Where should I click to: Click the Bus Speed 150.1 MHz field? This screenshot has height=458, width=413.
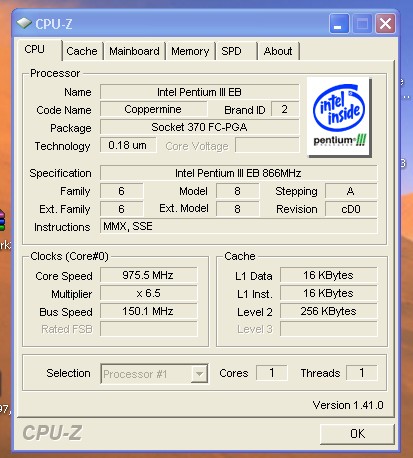(x=149, y=311)
